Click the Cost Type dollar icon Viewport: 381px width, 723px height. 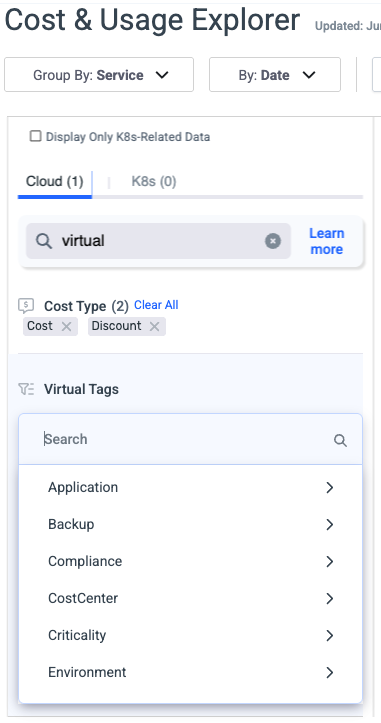26,305
